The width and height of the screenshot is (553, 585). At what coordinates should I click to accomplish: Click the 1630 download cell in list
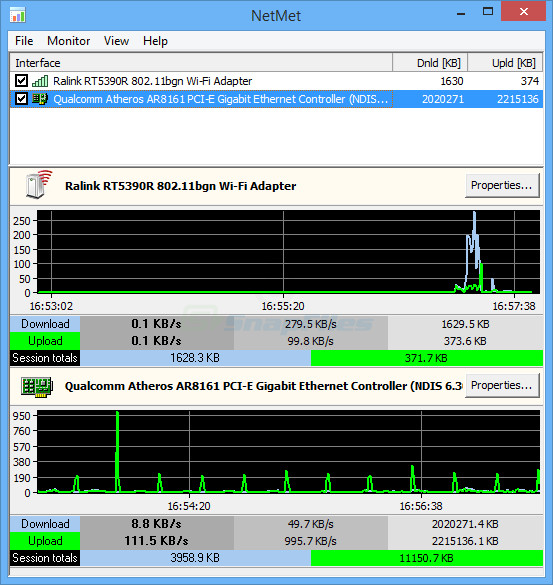coord(452,81)
